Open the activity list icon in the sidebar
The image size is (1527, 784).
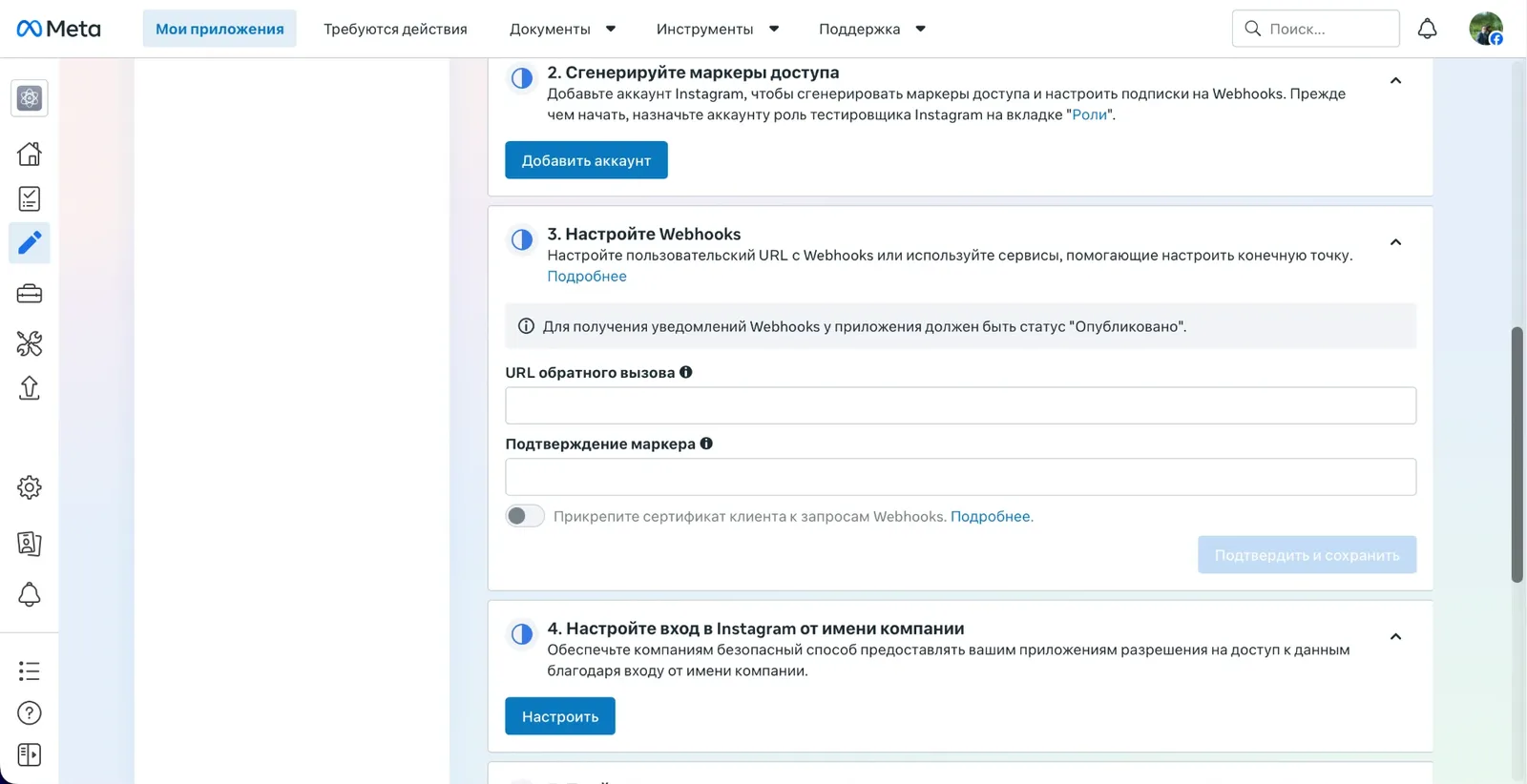tap(30, 671)
